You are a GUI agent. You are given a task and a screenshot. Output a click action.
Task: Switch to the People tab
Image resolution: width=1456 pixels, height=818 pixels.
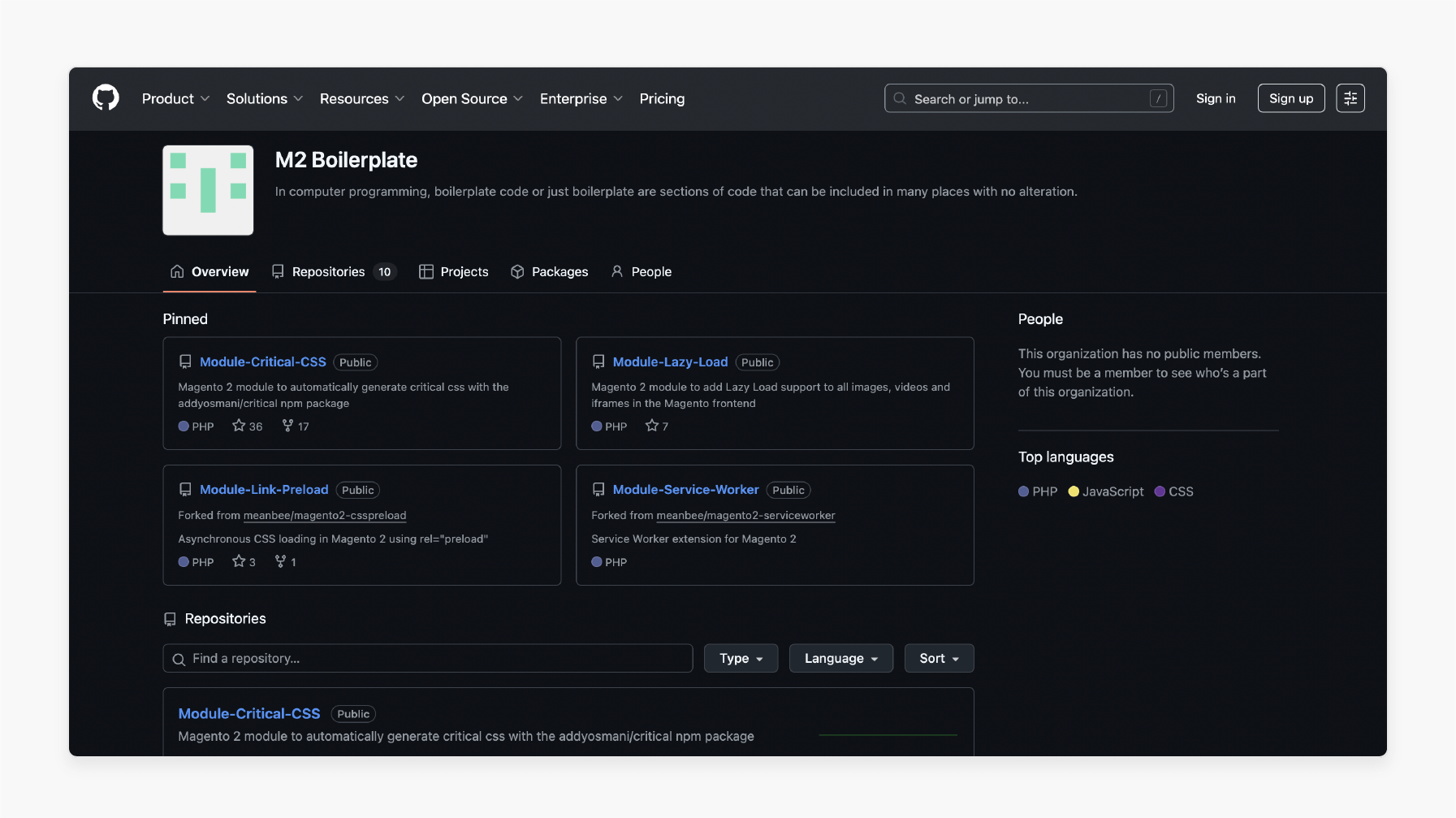coord(641,271)
